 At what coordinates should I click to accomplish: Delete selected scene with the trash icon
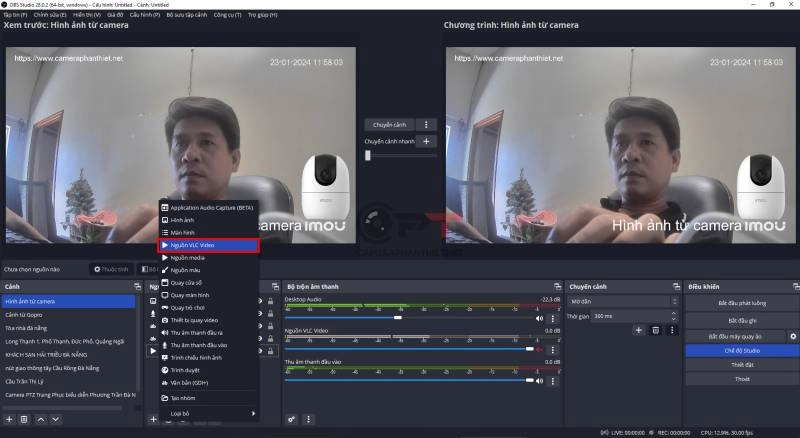24,419
